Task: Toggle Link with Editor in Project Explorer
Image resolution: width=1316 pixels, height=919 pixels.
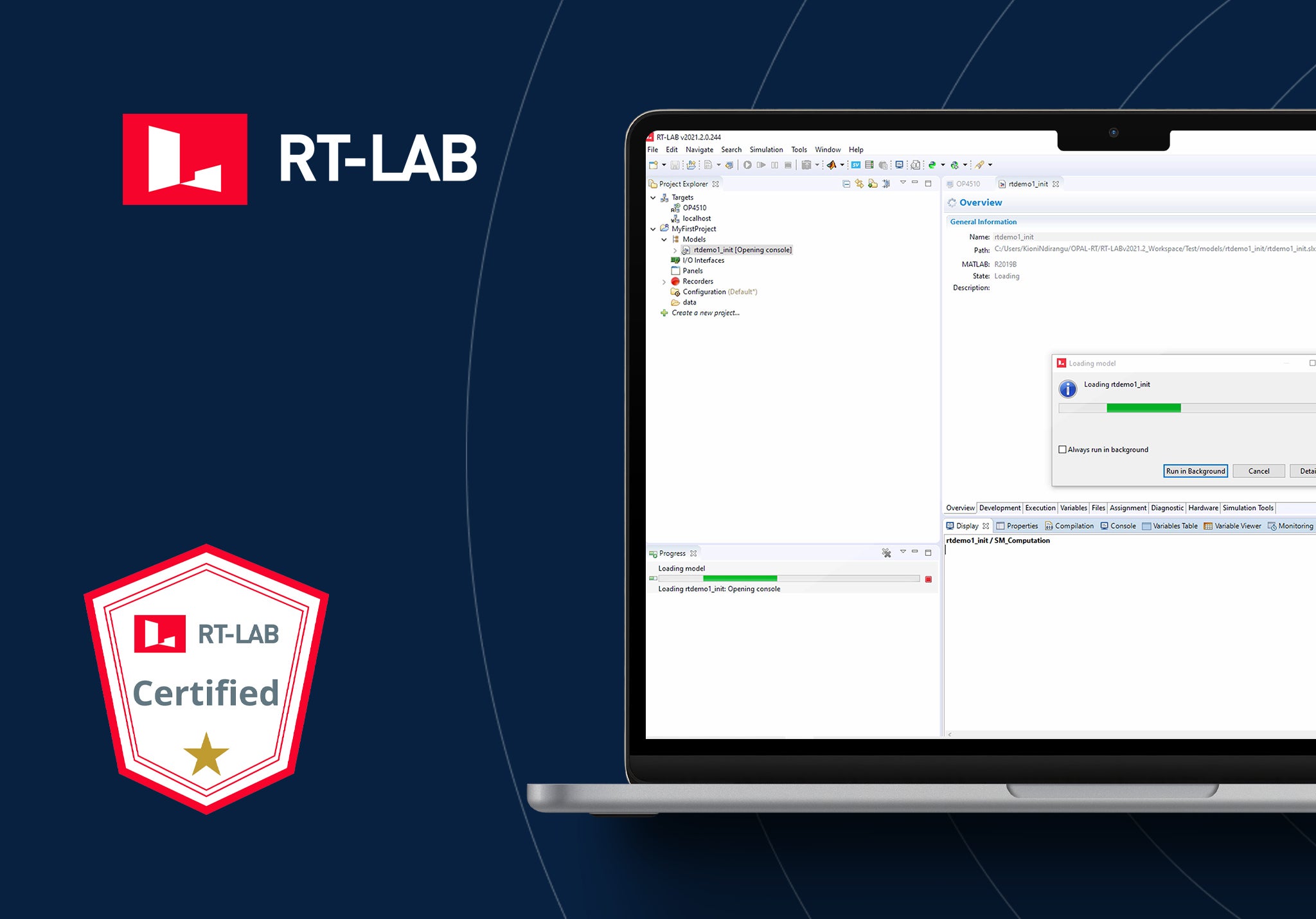Action: tap(859, 184)
